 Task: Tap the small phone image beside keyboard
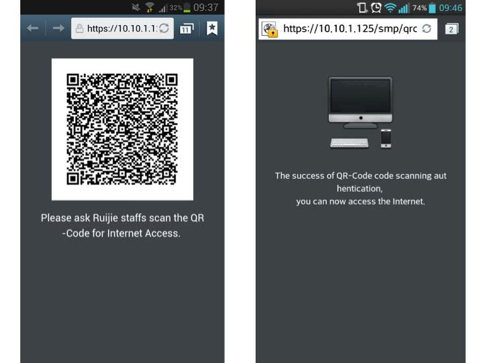click(386, 138)
